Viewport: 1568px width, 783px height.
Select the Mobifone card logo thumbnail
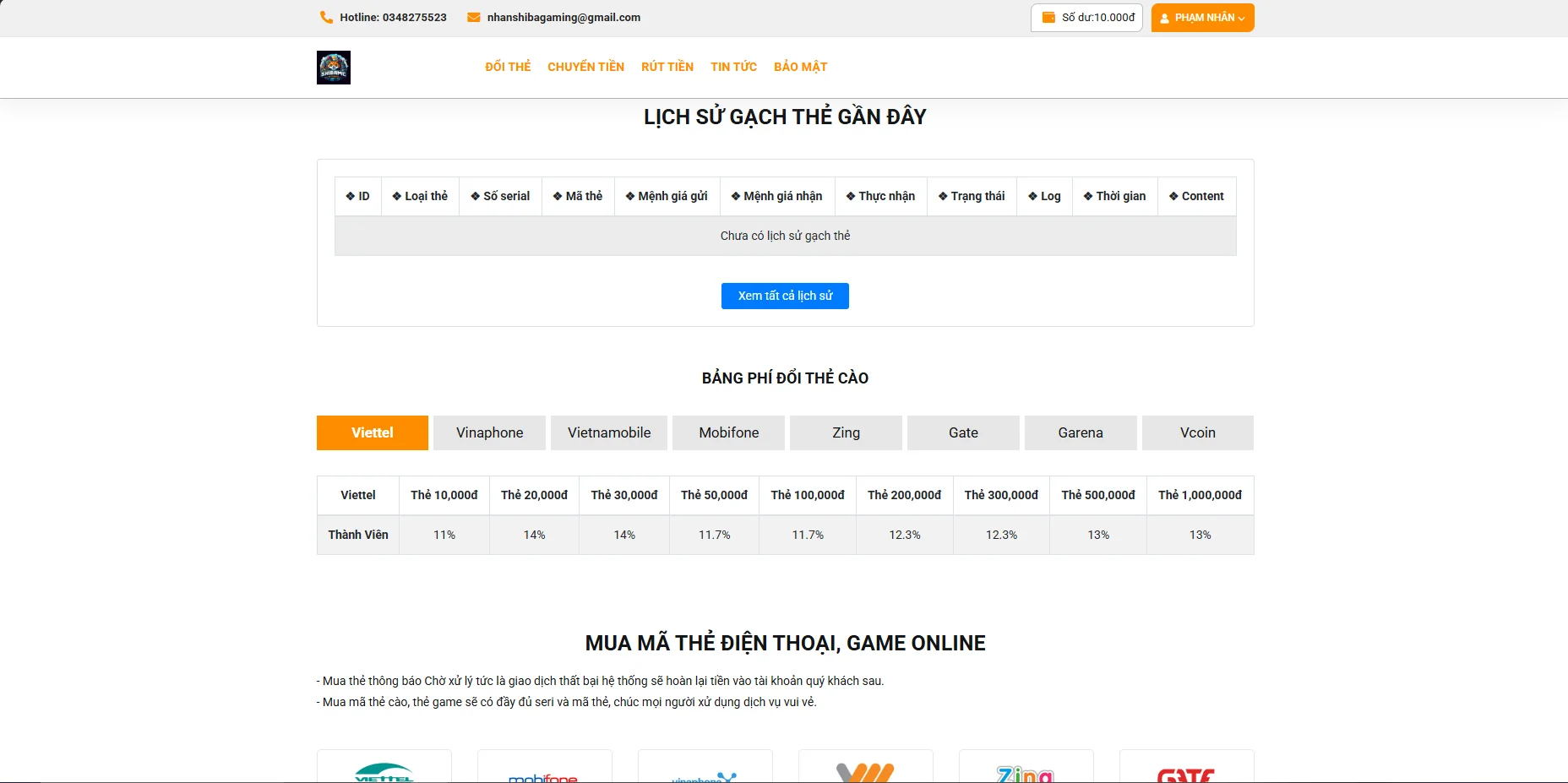545,767
